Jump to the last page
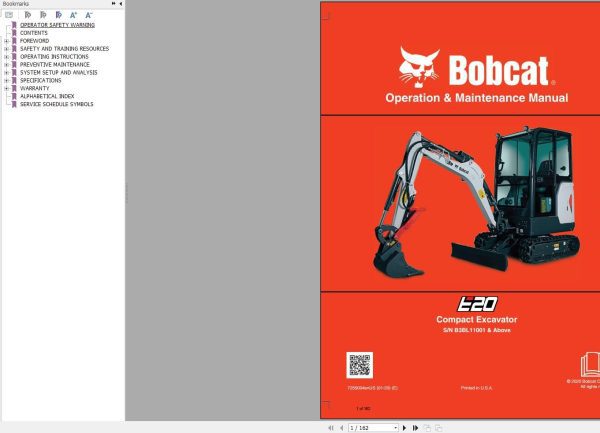Image resolution: width=600 pixels, height=433 pixels. pyautogui.click(x=415, y=428)
